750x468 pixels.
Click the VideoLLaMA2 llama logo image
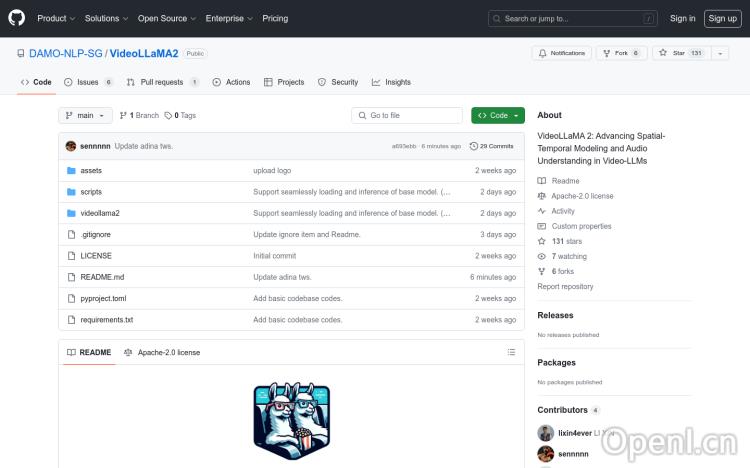coord(291,420)
